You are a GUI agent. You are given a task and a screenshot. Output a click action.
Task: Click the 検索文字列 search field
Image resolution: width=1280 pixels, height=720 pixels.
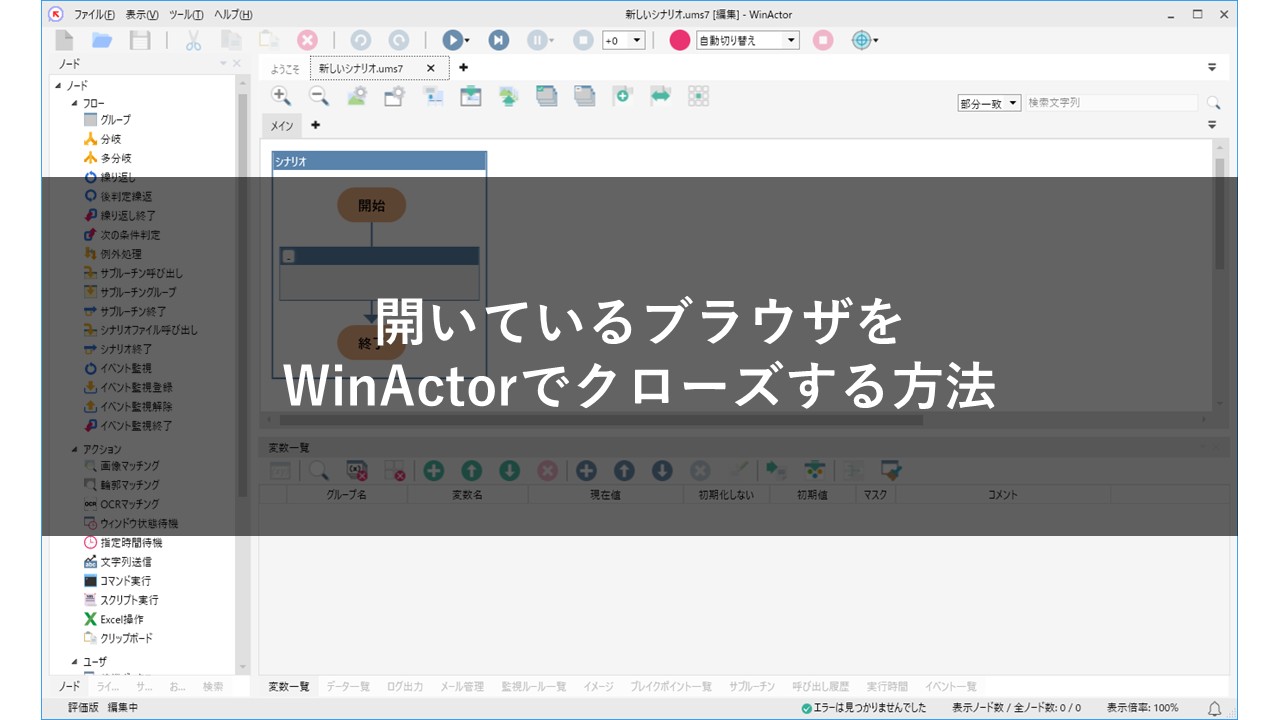1110,103
